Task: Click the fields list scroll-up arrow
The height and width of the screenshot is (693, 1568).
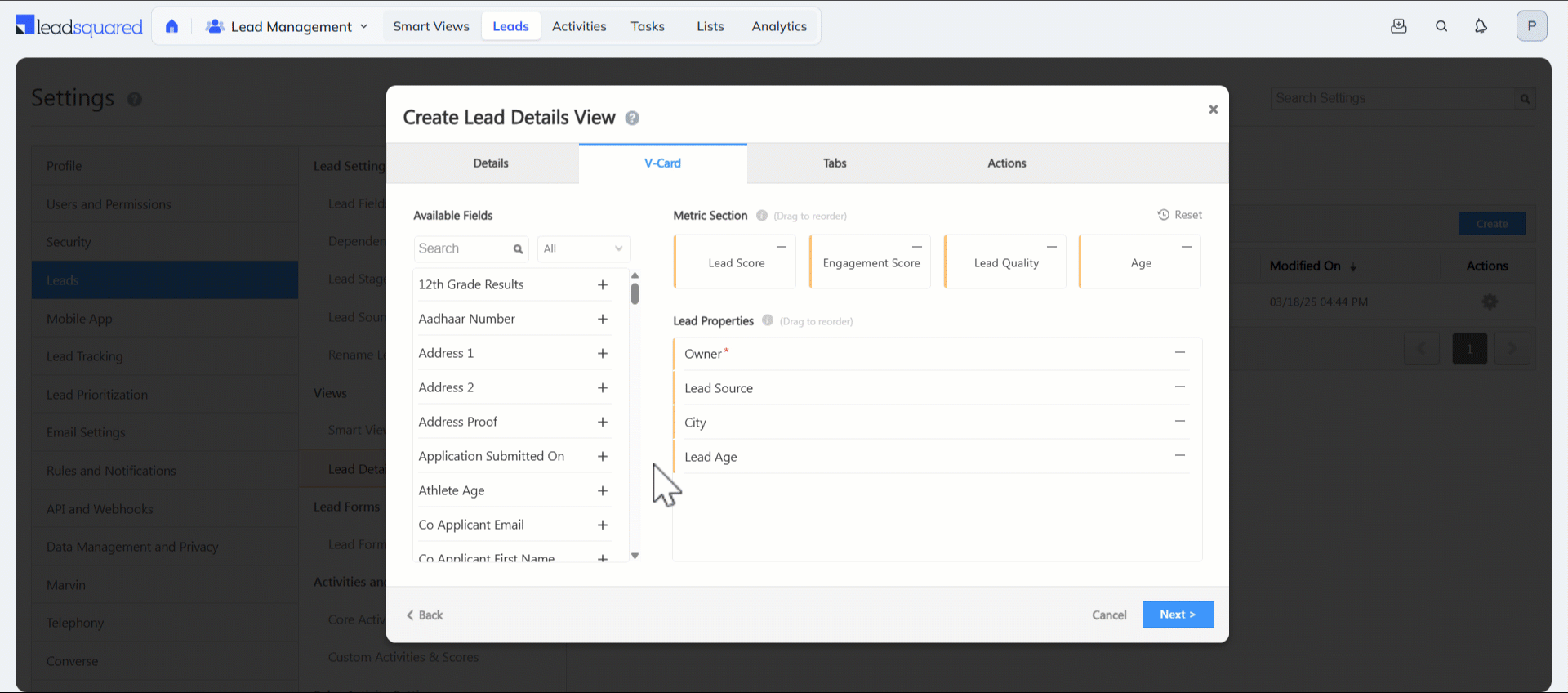Action: tap(635, 275)
